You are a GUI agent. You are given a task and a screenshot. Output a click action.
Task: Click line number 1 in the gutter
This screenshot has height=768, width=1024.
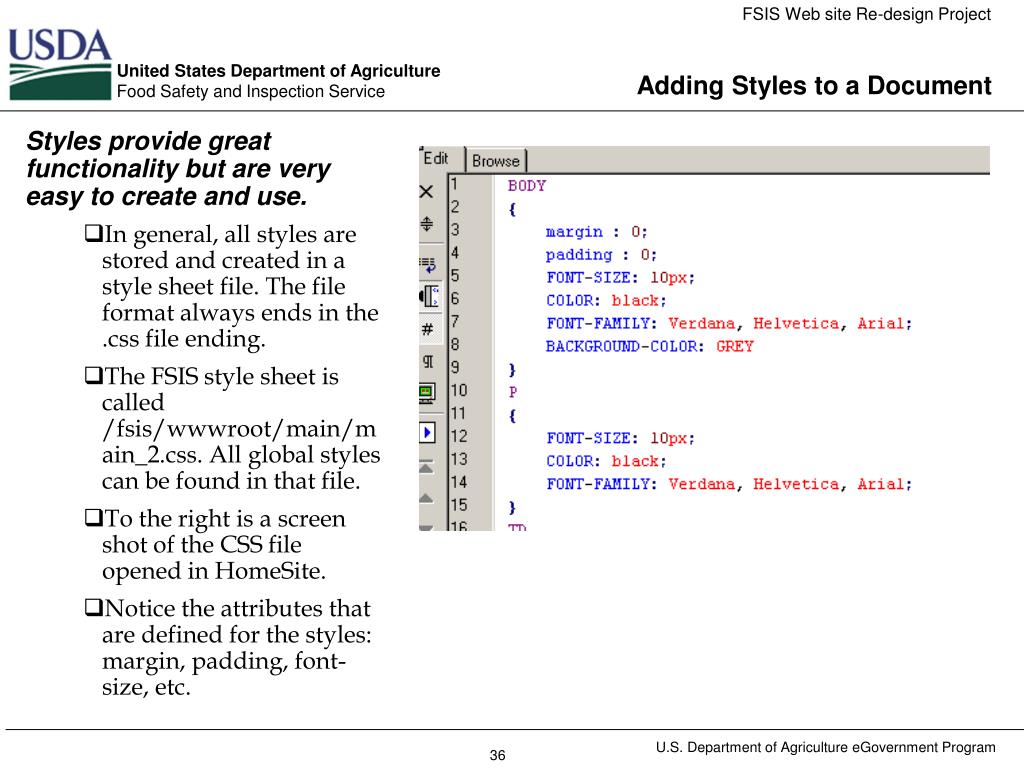[454, 184]
